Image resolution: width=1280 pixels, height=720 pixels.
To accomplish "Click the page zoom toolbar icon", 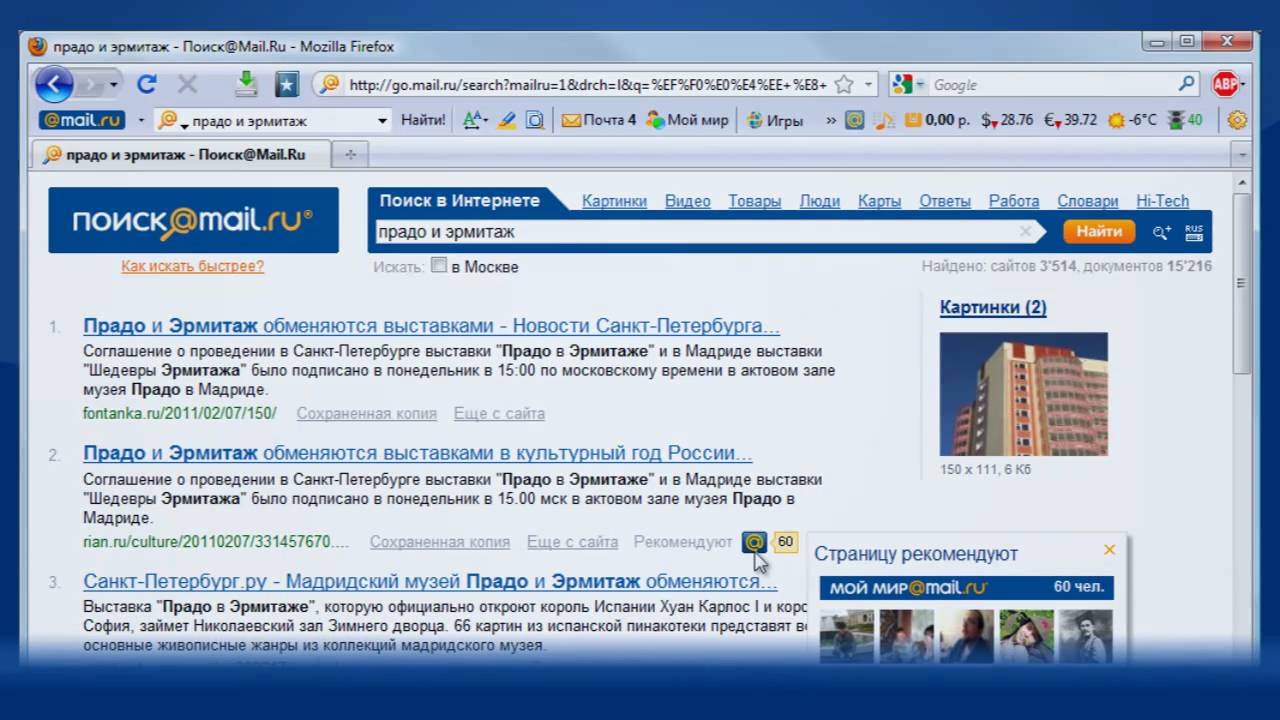I will (x=535, y=120).
